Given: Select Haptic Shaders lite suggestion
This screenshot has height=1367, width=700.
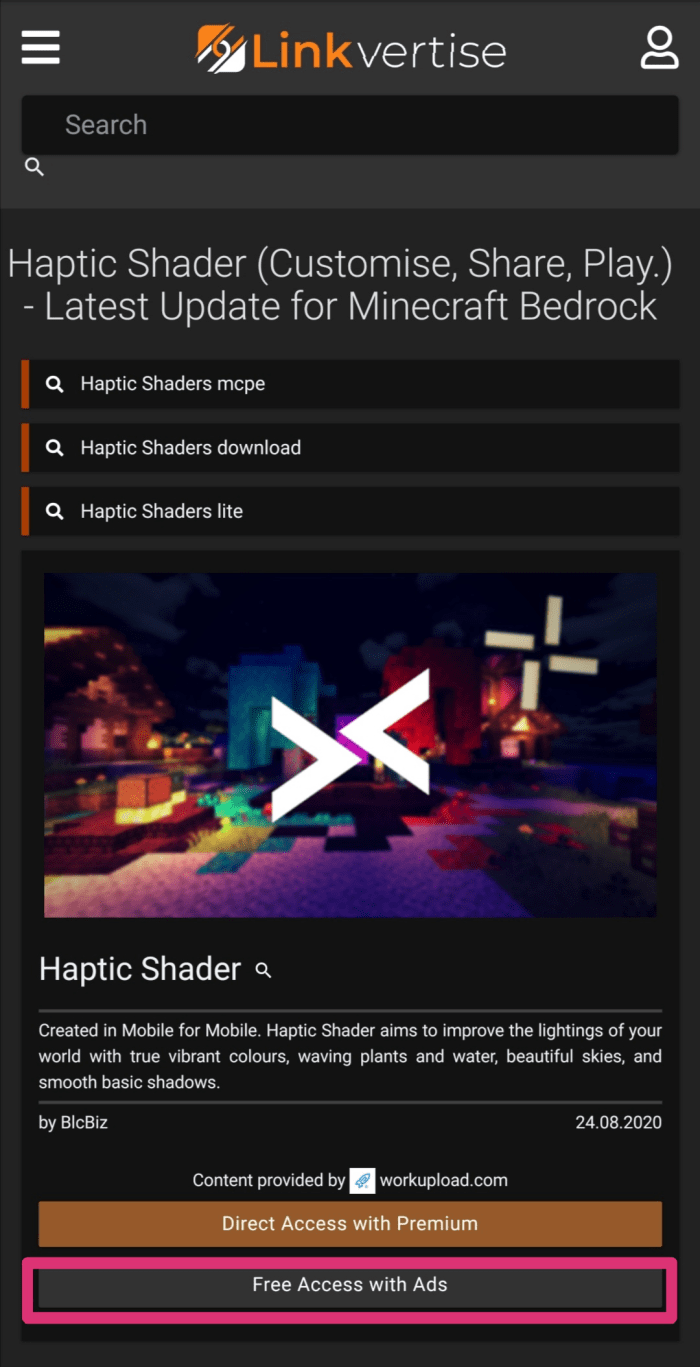Looking at the screenshot, I should pos(350,511).
